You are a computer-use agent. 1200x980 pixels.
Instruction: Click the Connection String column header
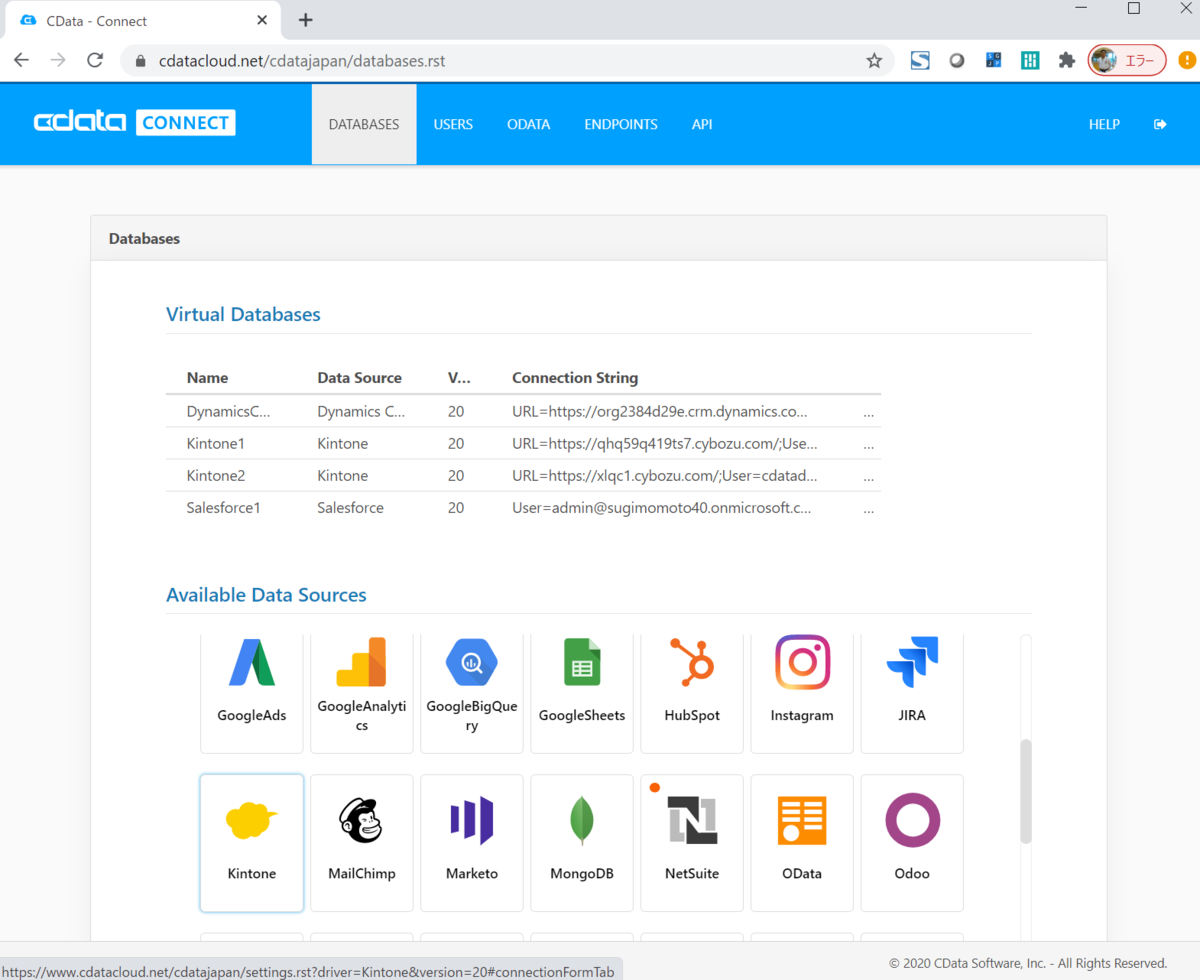click(575, 377)
